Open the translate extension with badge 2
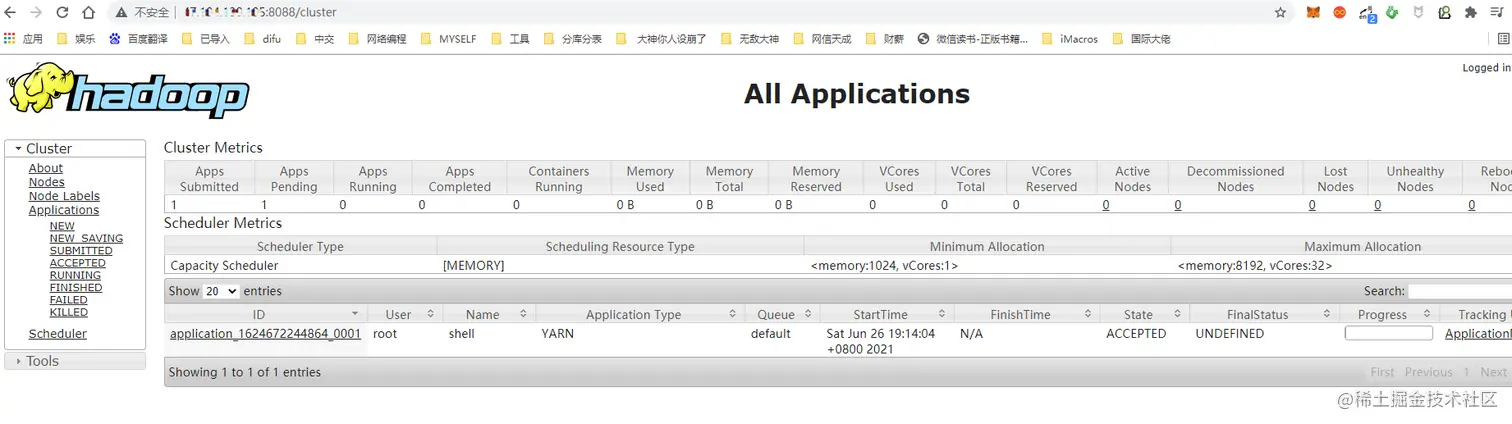This screenshot has width=1512, height=424. click(x=1366, y=14)
